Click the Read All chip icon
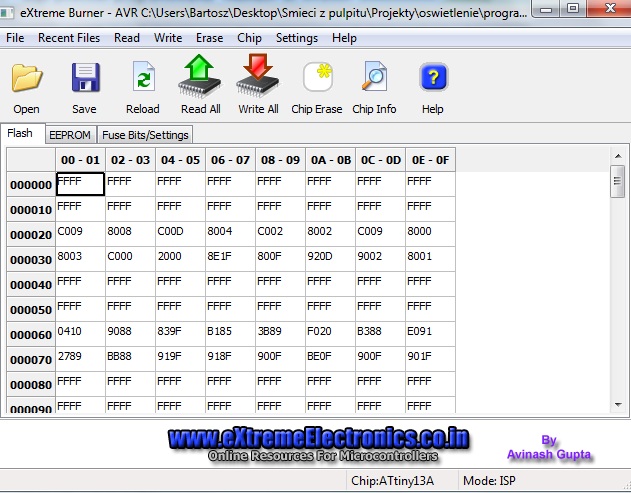The width and height of the screenshot is (631, 493). 200,76
